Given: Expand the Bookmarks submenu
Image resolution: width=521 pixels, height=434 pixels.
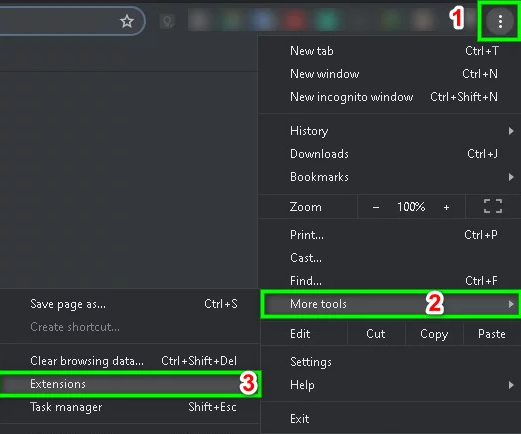Looking at the screenshot, I should [389, 177].
